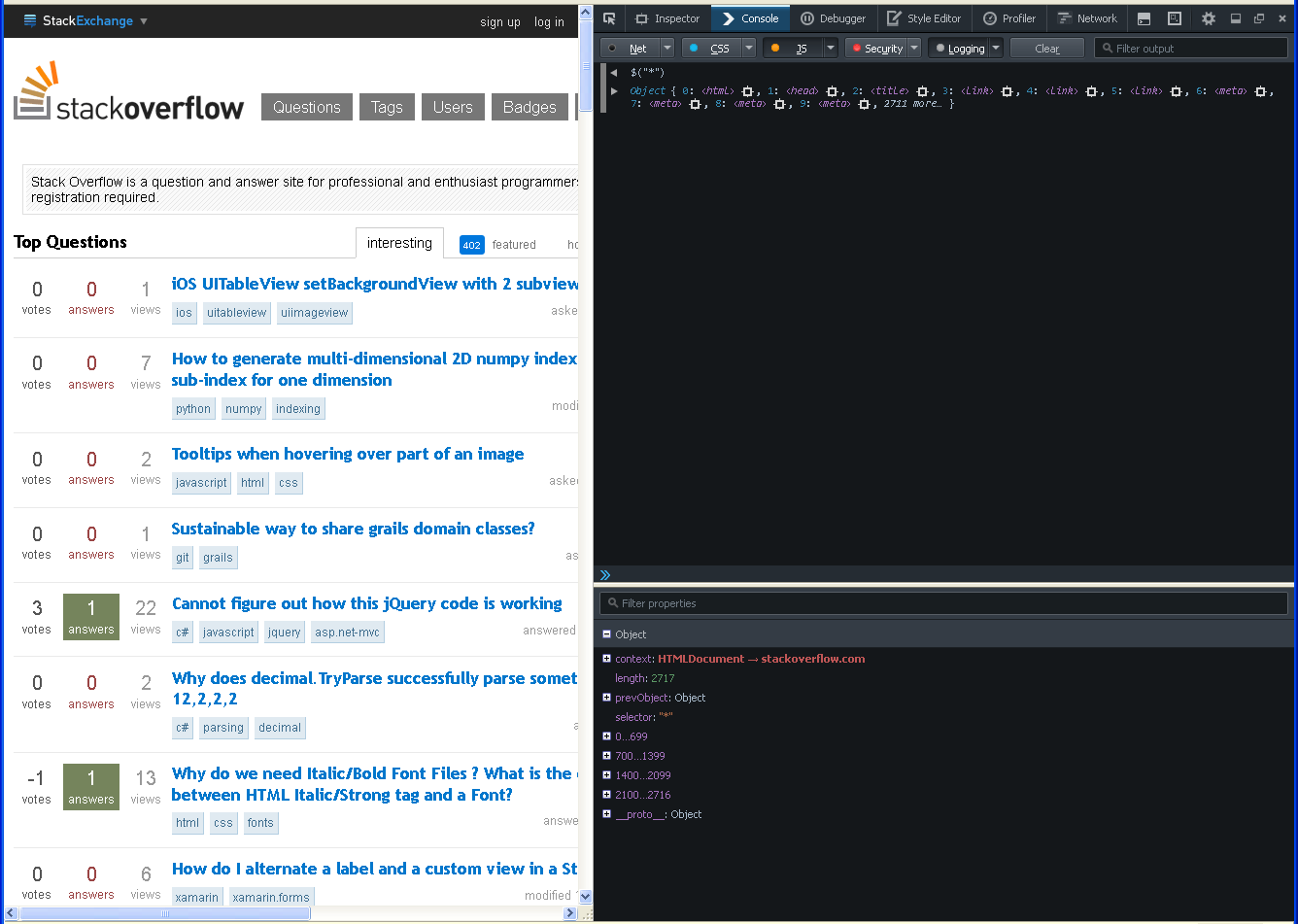
Task: Expand the 700…1399 range
Action: [606, 756]
